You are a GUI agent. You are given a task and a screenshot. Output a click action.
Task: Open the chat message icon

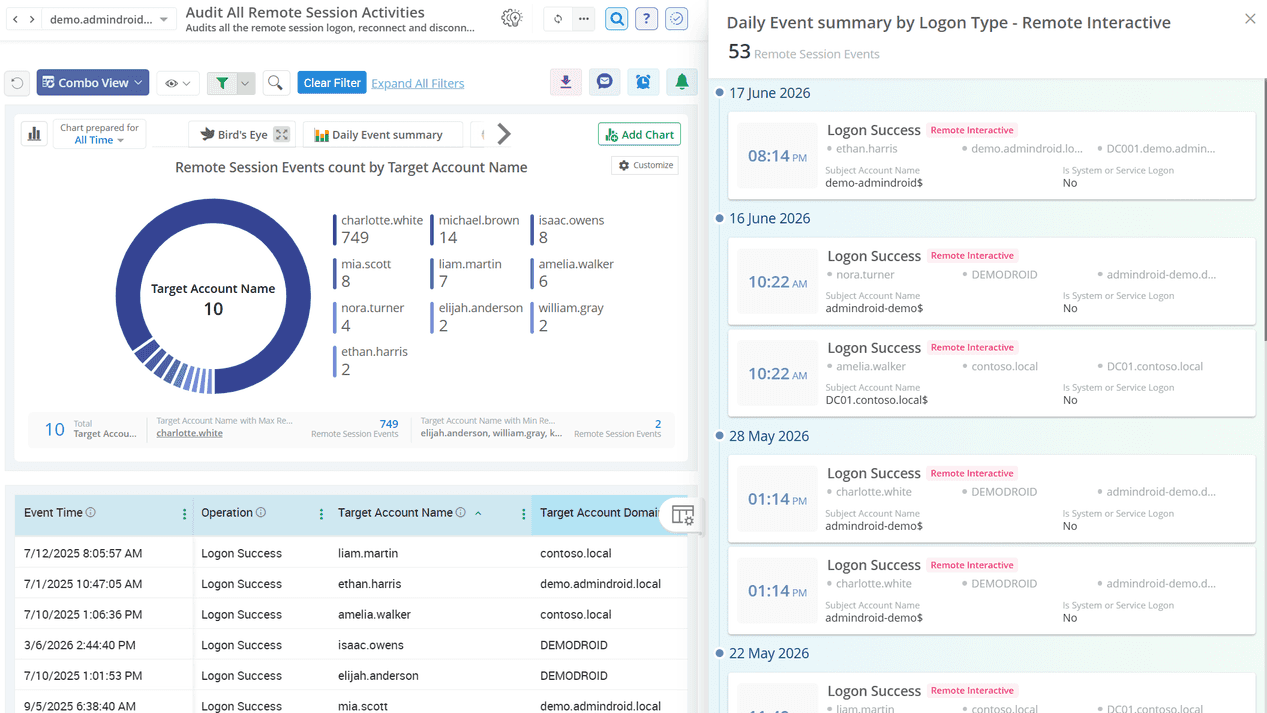point(605,82)
